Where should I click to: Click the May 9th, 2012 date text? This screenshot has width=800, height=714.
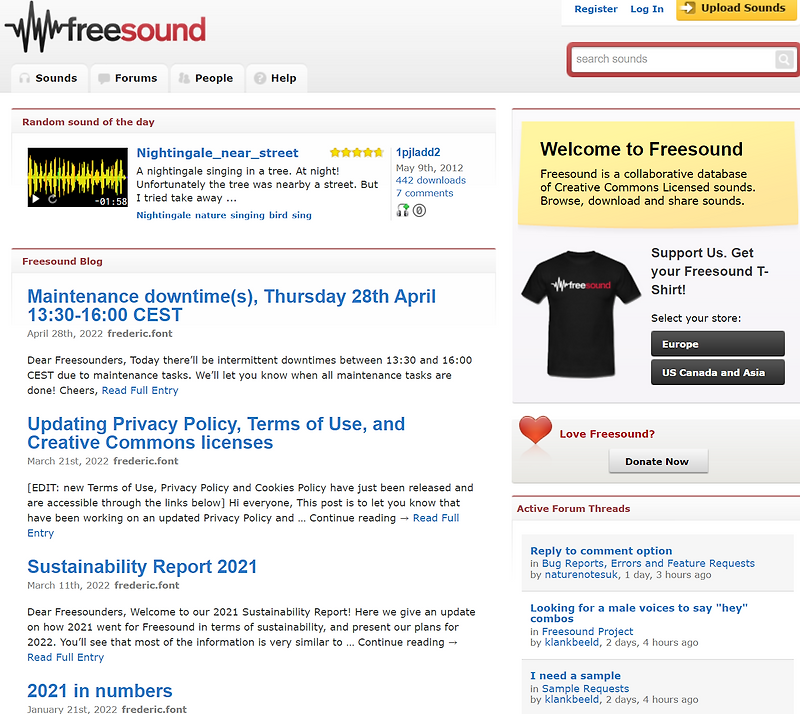click(430, 168)
